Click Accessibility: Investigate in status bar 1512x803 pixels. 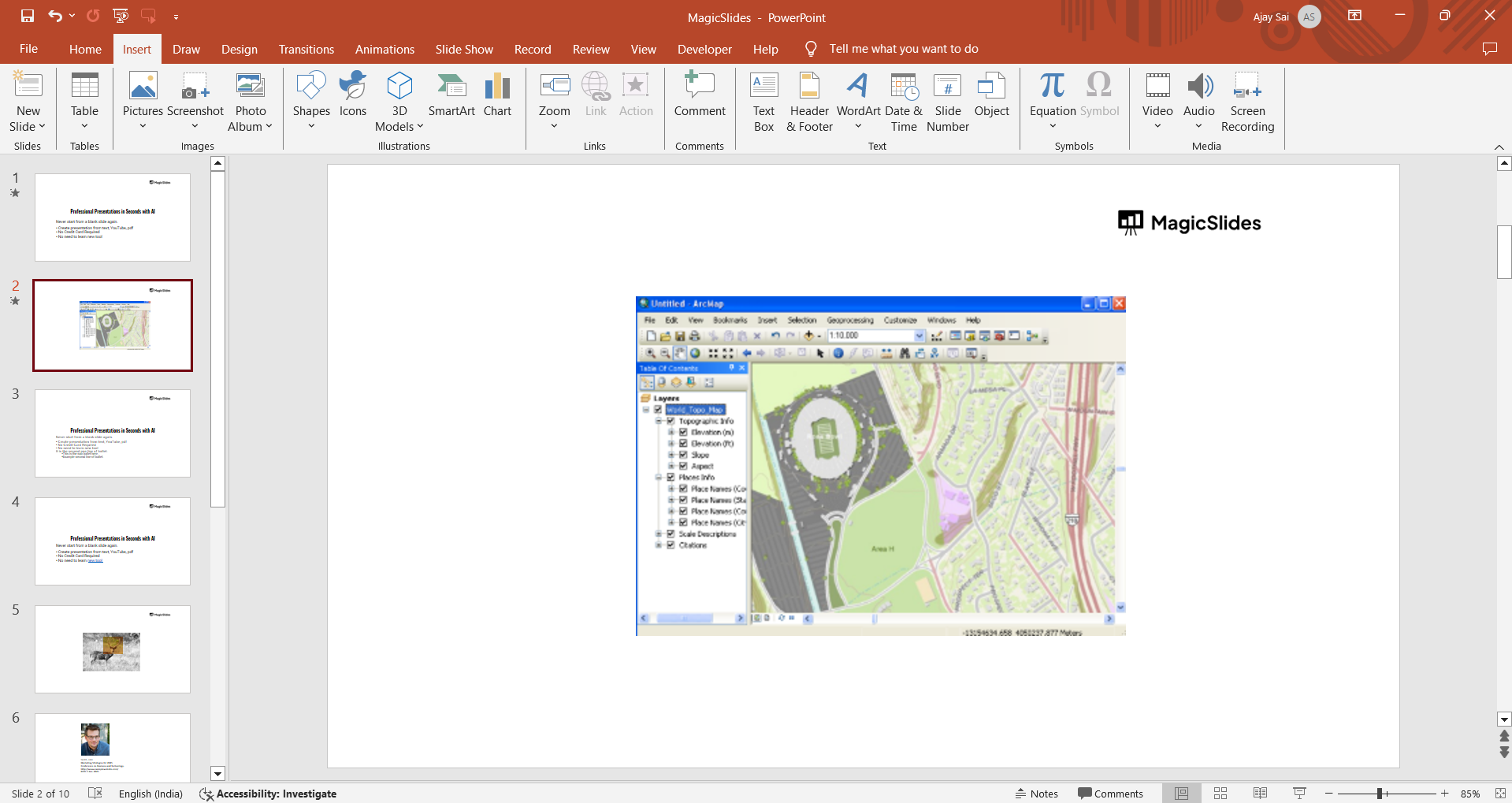point(268,794)
